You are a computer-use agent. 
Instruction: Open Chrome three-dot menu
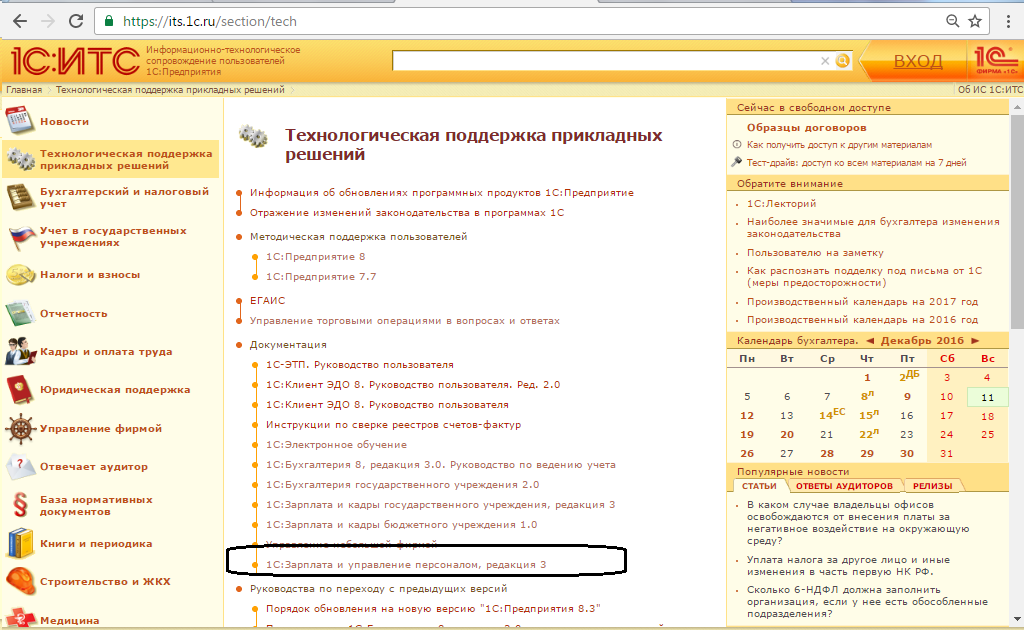(x=1009, y=22)
